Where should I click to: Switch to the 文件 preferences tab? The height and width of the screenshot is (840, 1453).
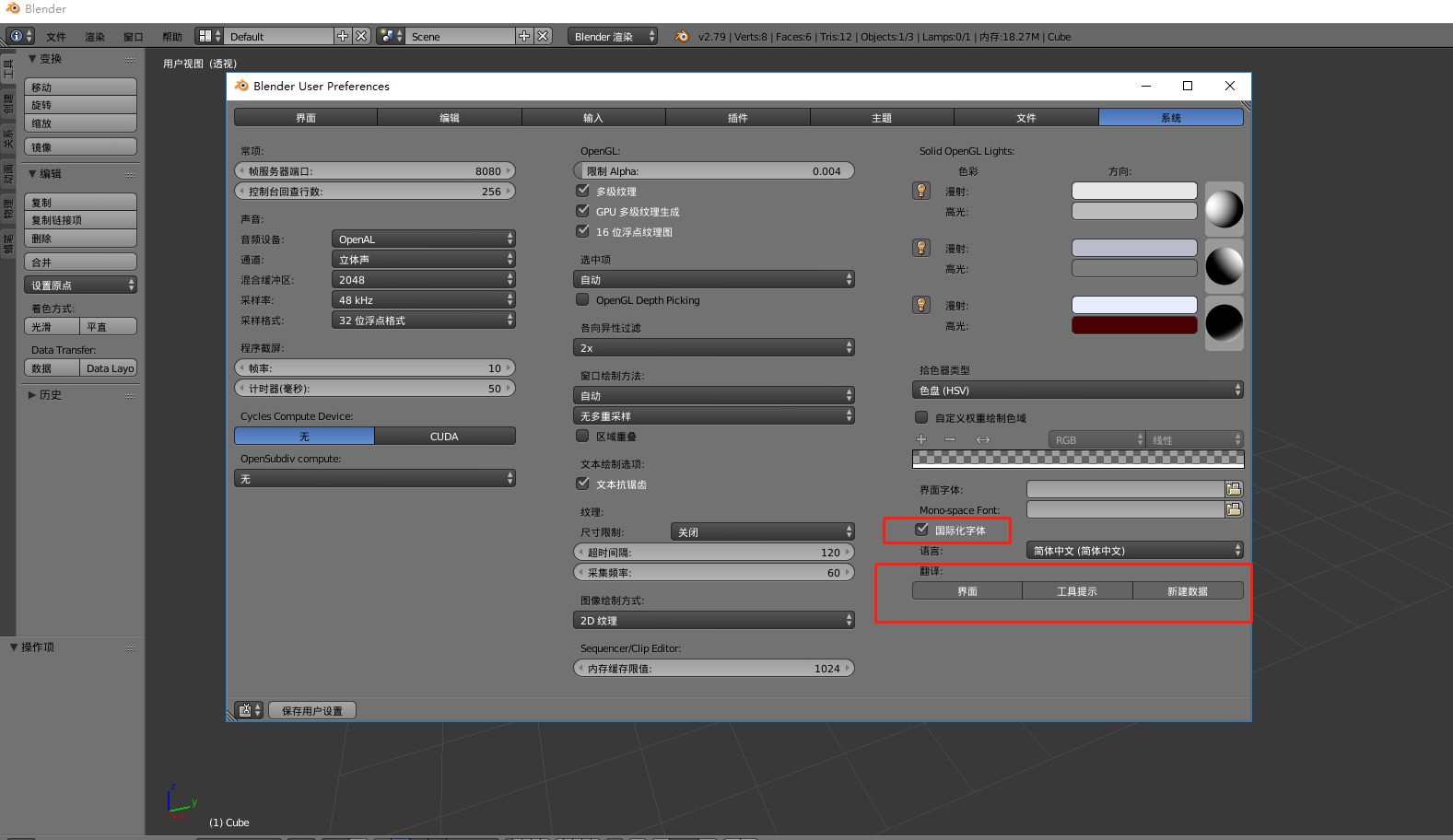point(1026,117)
